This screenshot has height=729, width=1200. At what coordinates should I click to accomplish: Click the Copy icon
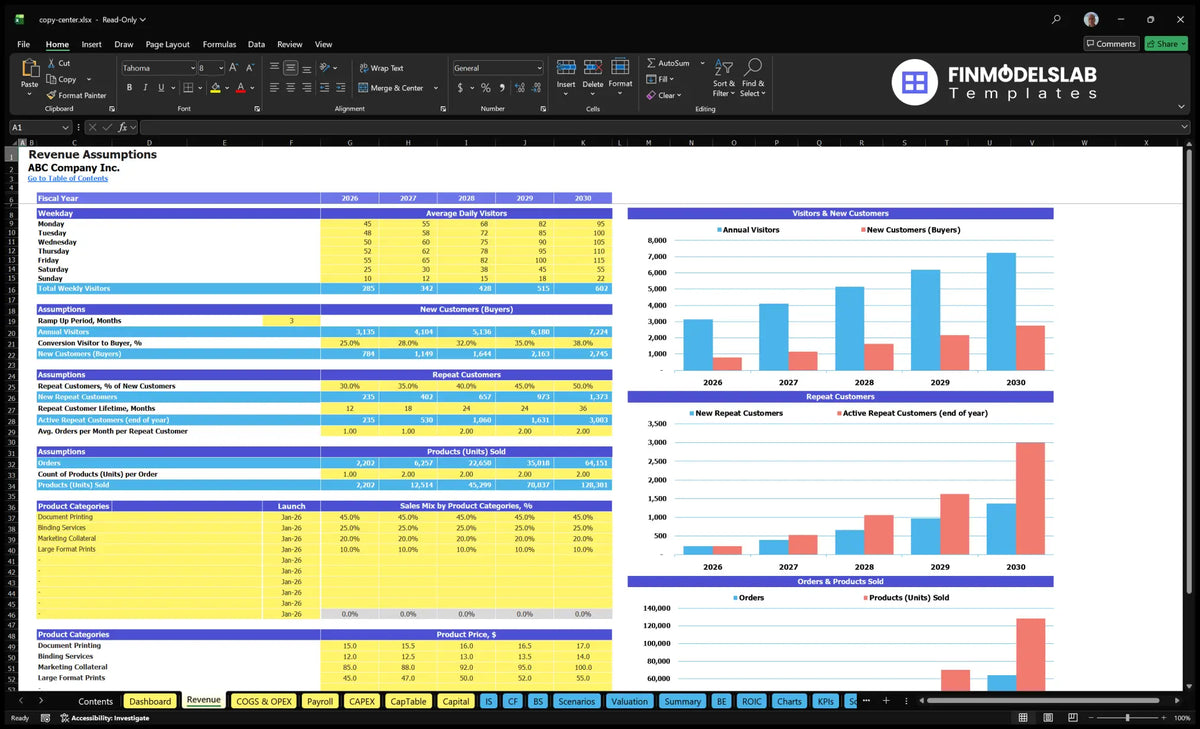[51, 79]
